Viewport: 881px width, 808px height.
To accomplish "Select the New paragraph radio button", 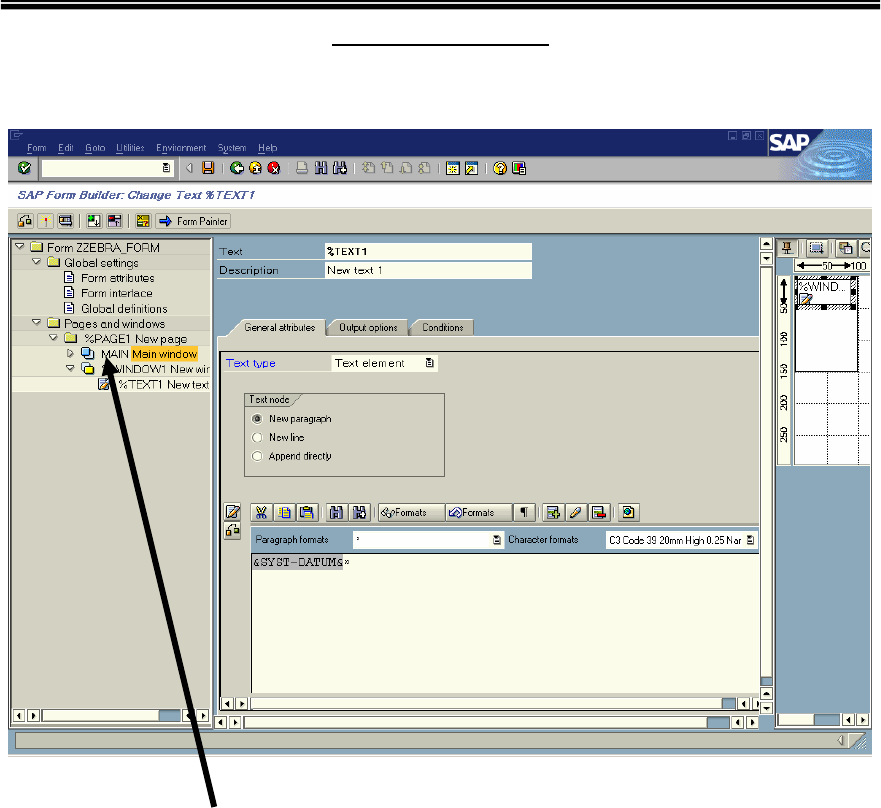I will pos(257,419).
